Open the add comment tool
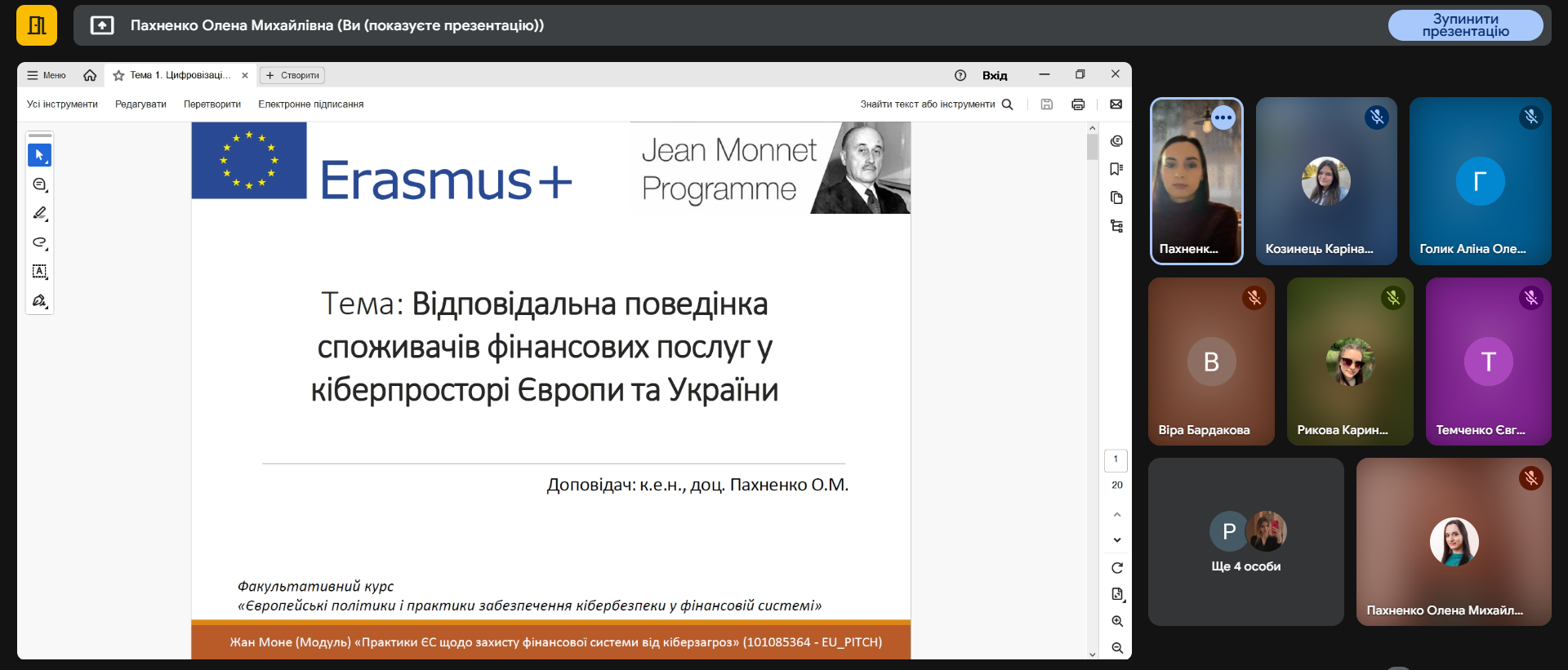 coord(39,184)
